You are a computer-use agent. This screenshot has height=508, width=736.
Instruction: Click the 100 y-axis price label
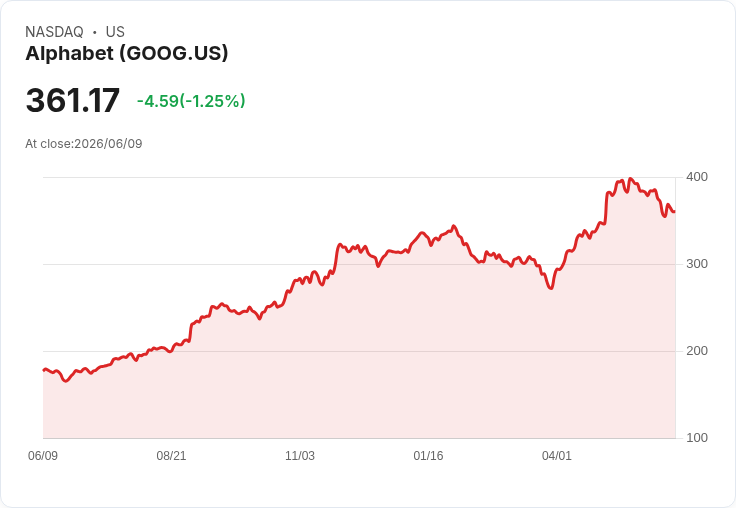697,438
